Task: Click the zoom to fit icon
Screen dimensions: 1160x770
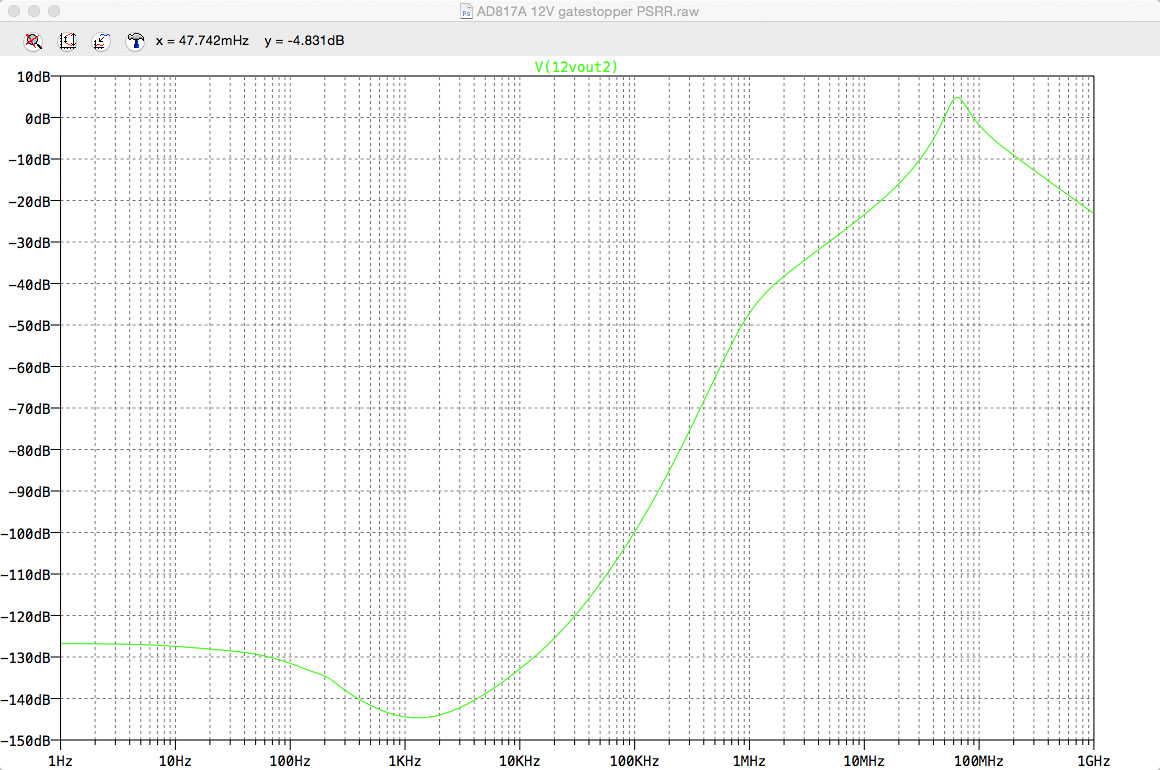Action: click(33, 41)
